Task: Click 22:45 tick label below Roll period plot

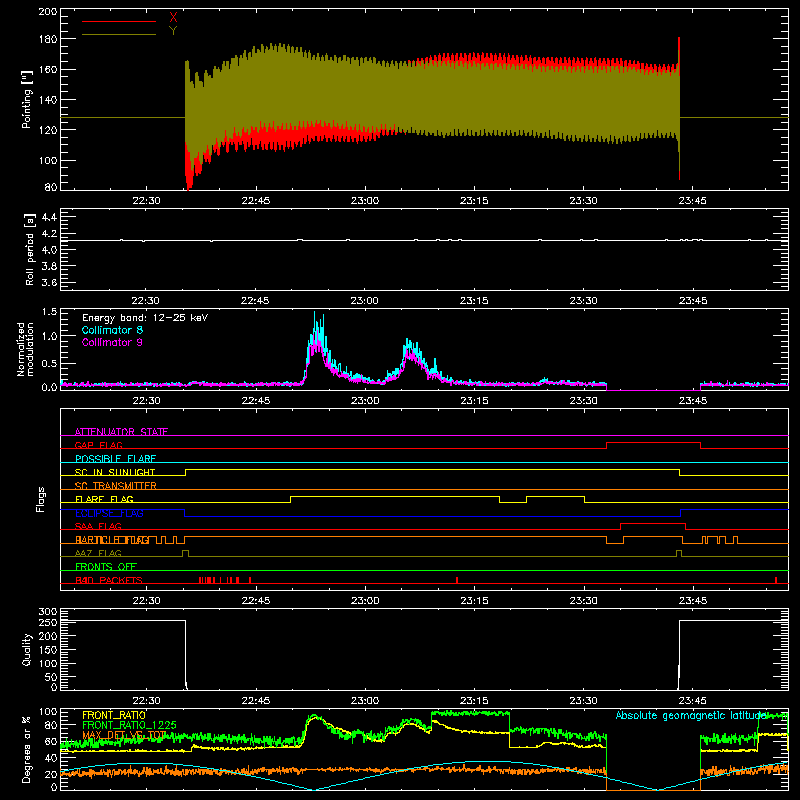Action: click(x=255, y=301)
